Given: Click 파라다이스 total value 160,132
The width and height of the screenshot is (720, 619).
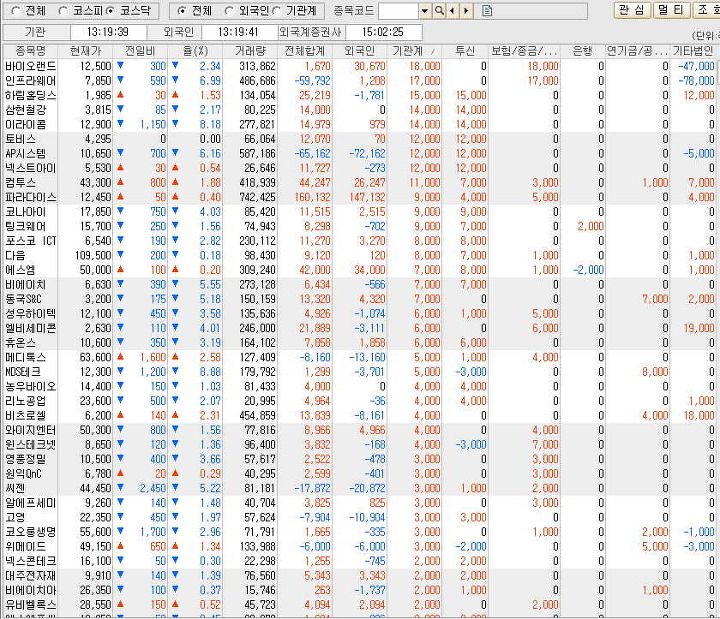Looking at the screenshot, I should click(312, 197).
